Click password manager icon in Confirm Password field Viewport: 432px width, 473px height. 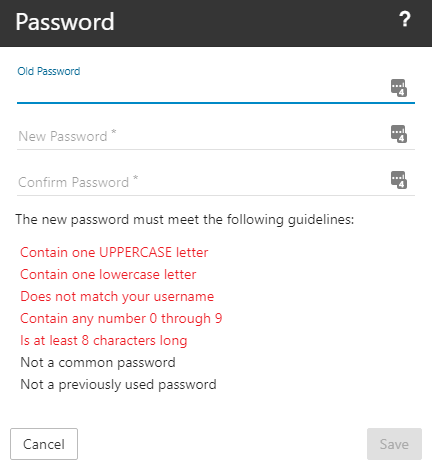[399, 180]
